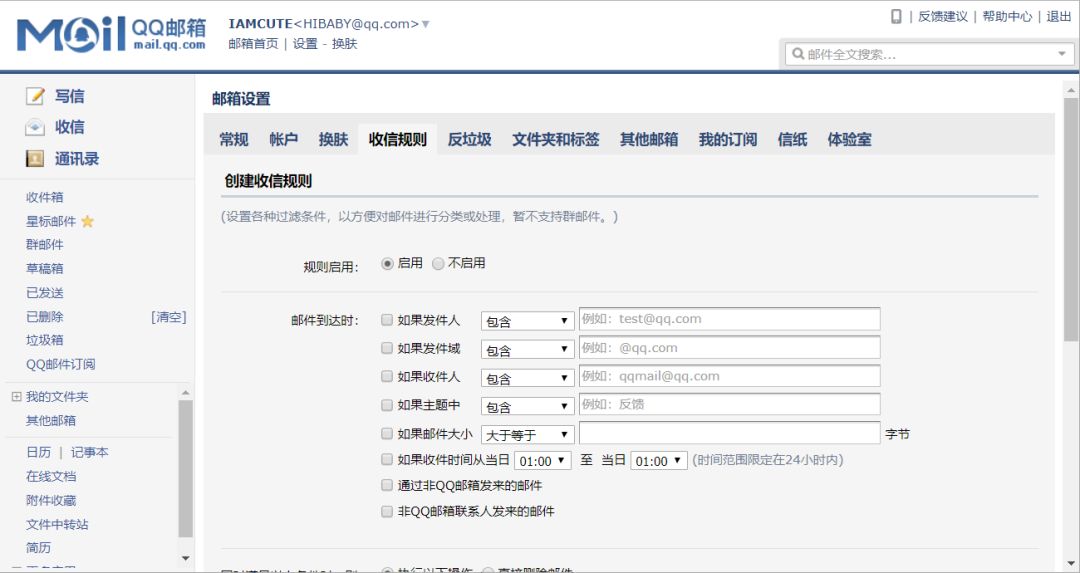Image resolution: width=1080 pixels, height=573 pixels.
Task: Switch to the 反垃圾 tab
Action: coord(469,140)
